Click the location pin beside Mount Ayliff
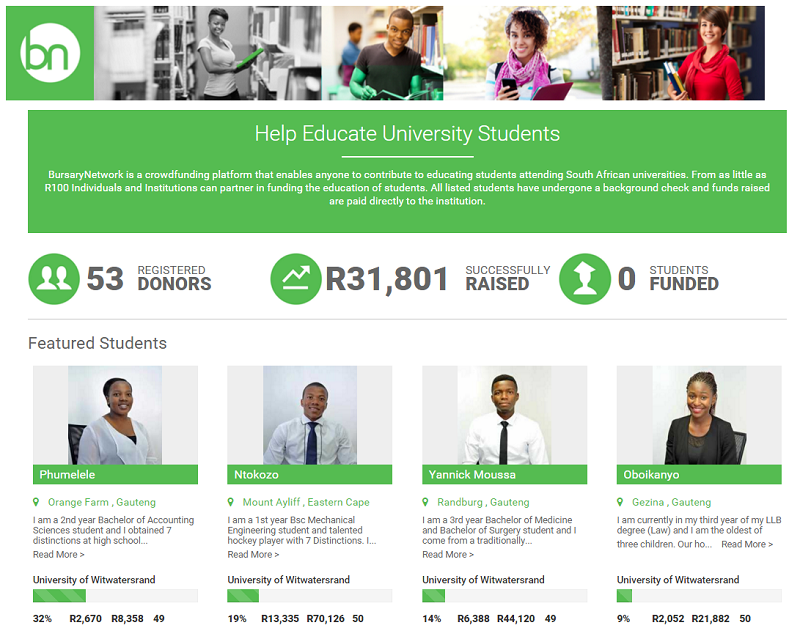The width and height of the screenshot is (800, 628). point(231,502)
